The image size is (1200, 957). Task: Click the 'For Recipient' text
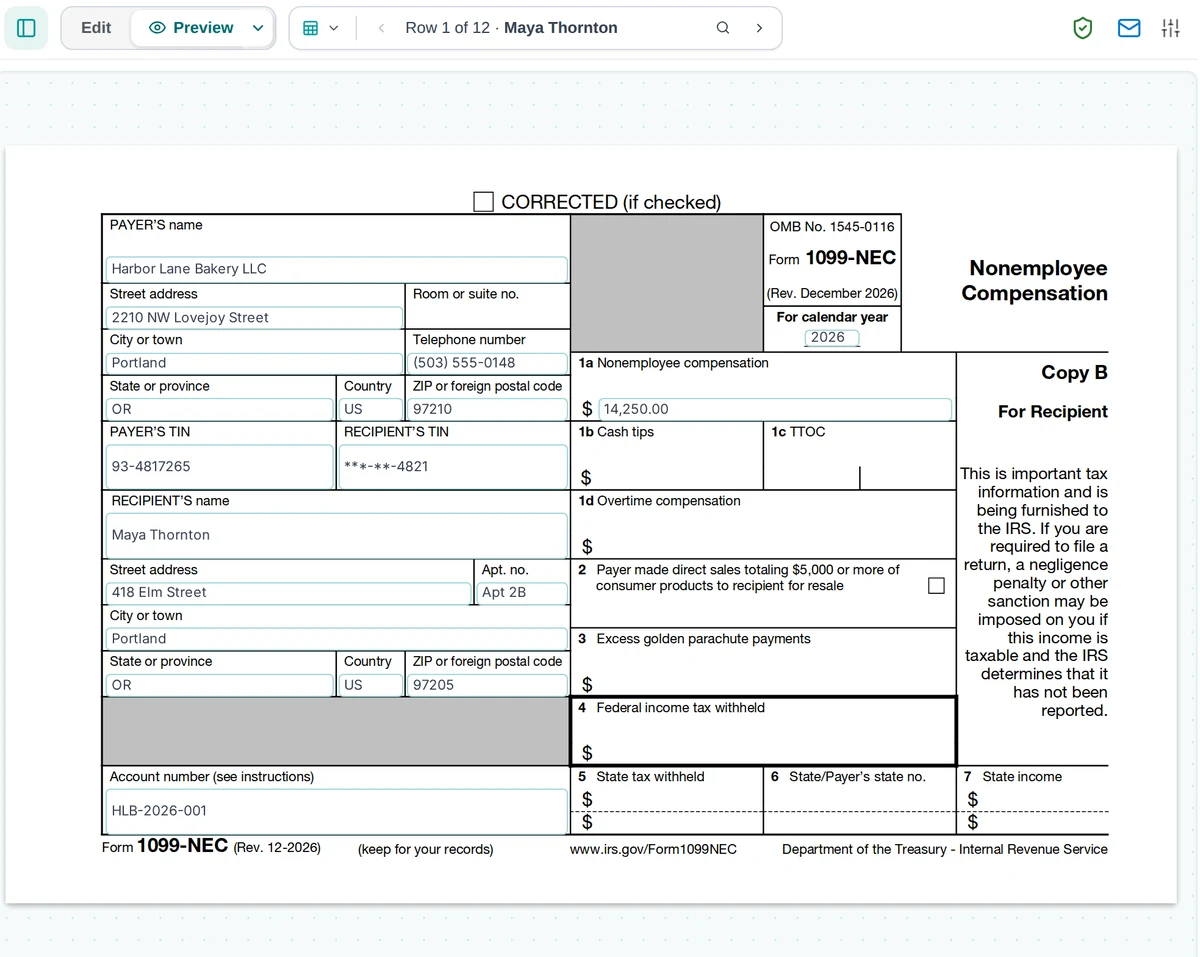point(1053,411)
